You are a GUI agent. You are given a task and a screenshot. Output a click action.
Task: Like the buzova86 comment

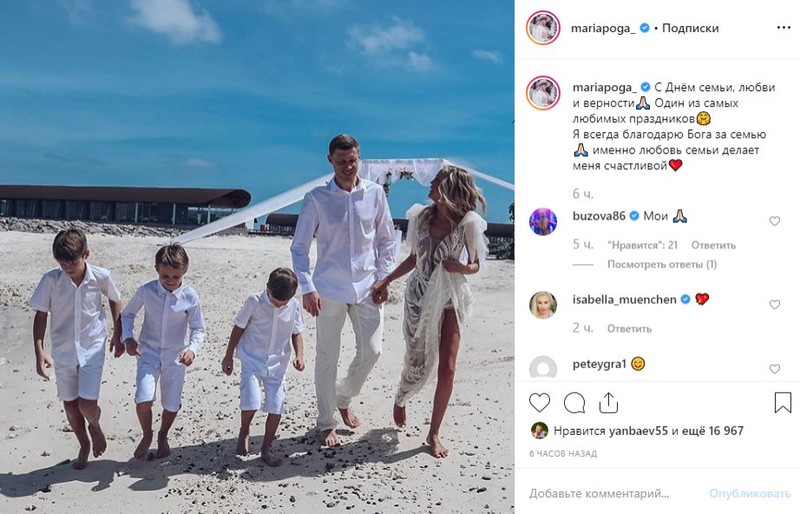pos(774,221)
